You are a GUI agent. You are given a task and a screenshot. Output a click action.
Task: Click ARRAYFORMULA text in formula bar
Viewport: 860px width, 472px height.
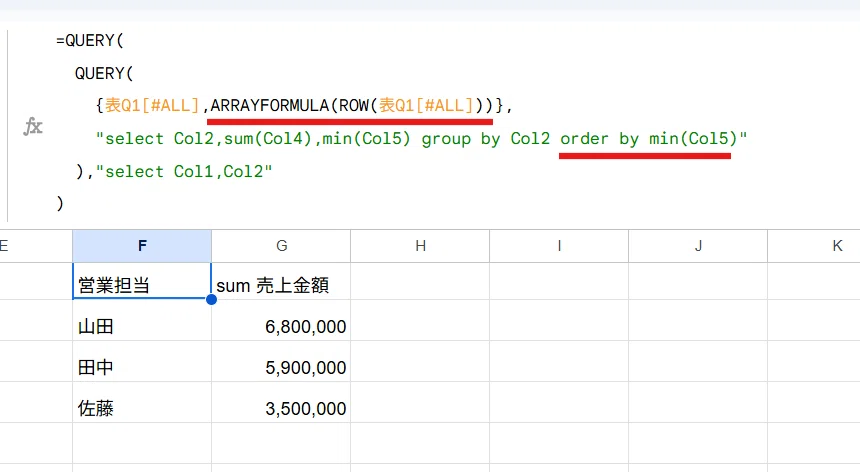click(x=269, y=105)
